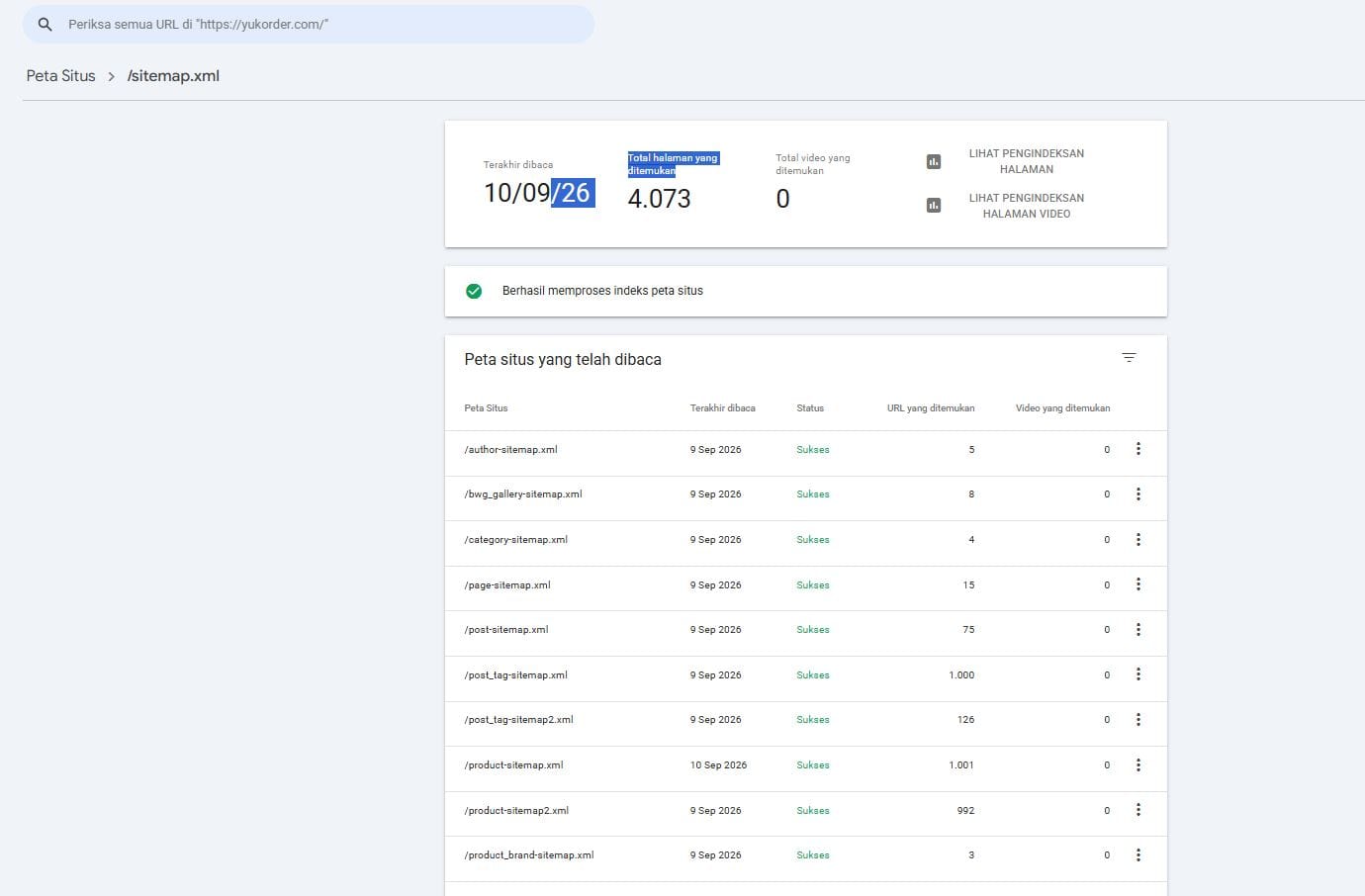Screen dimensions: 1365x896
Task: Click the 10 Sep 2026 date cell
Action: [x=718, y=764]
